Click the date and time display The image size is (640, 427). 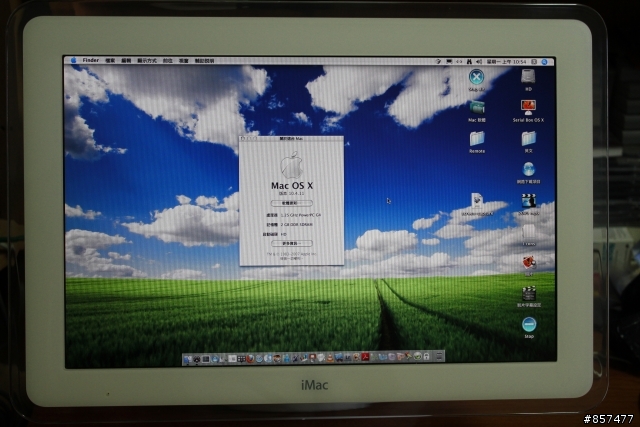tap(507, 62)
